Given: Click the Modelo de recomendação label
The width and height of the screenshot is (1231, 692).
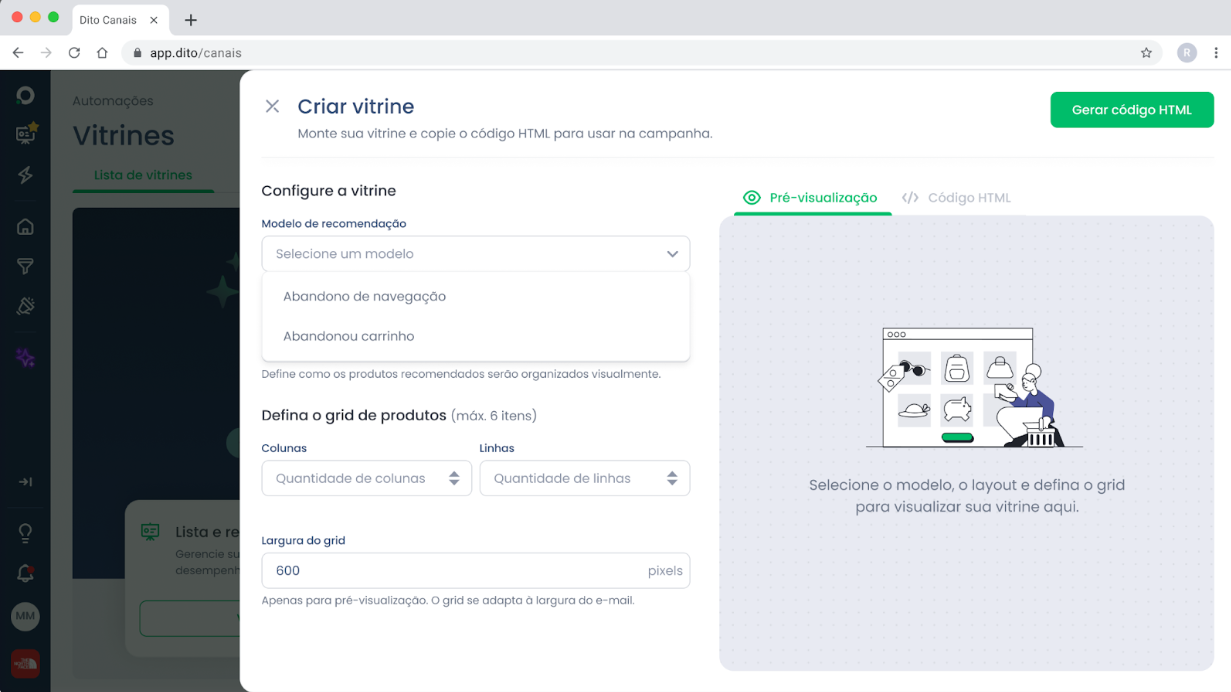Looking at the screenshot, I should click(334, 224).
